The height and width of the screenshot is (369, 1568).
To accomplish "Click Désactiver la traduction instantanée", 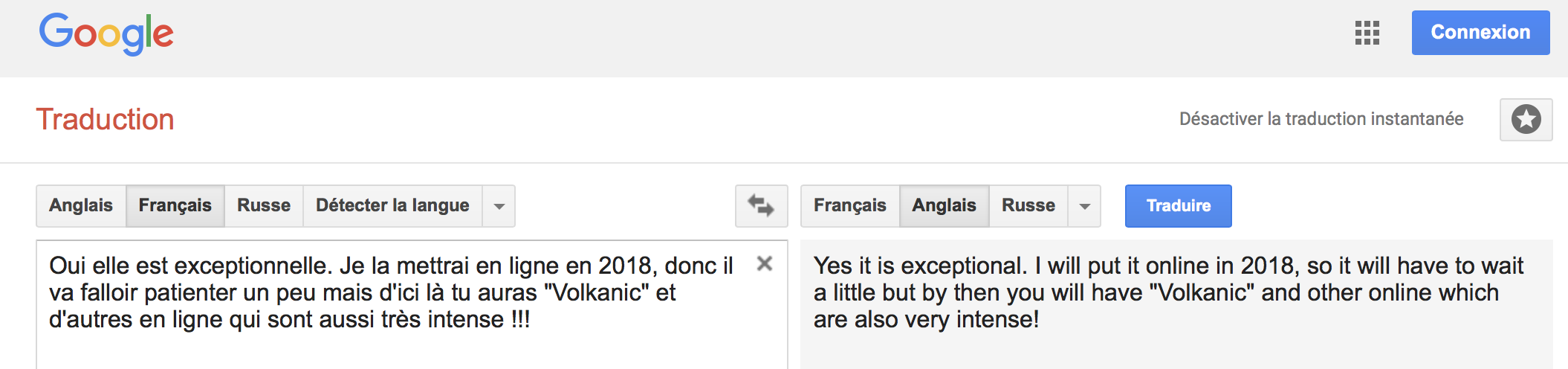I will pos(1321,119).
